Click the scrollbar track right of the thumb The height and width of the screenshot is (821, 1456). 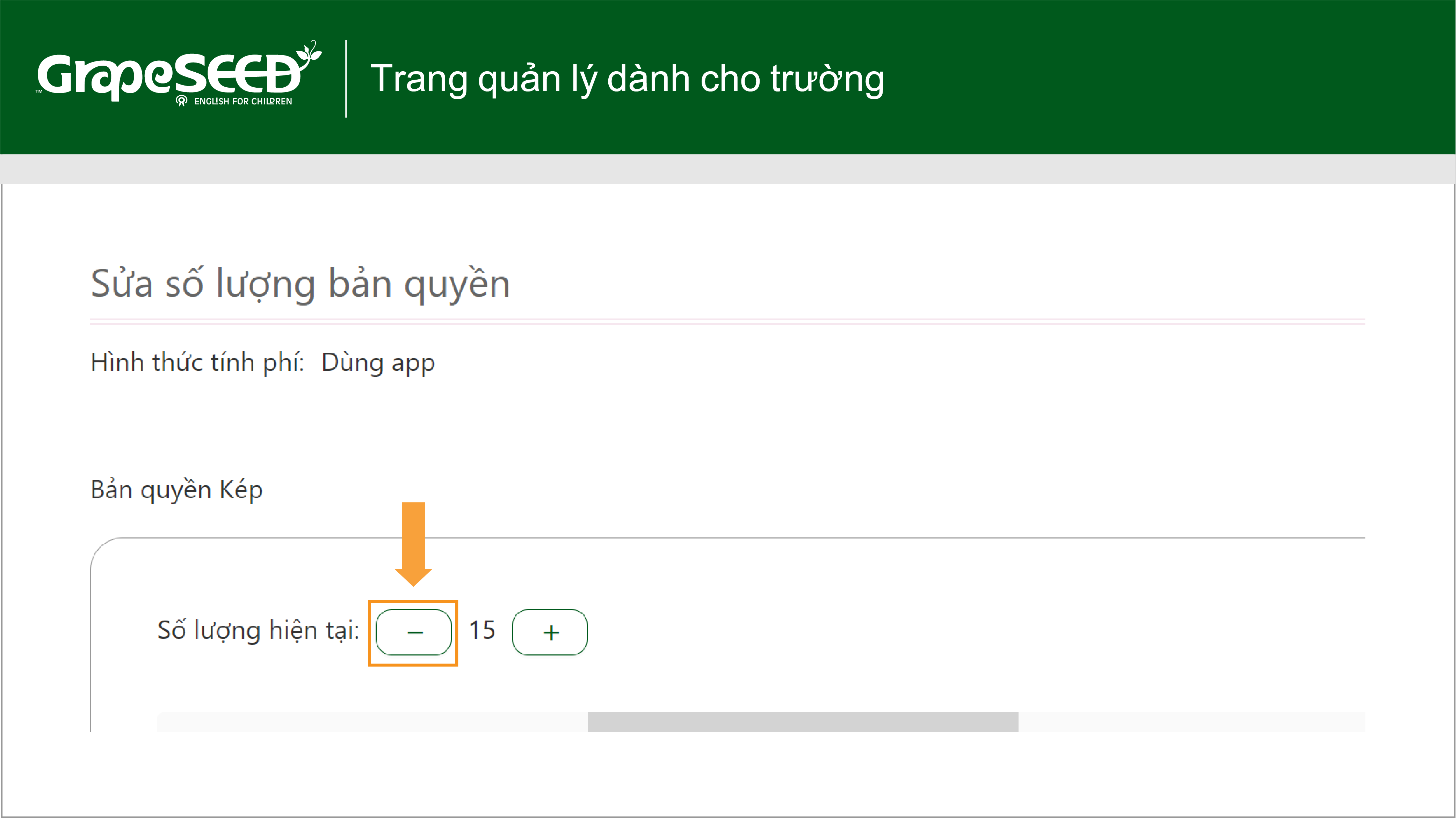(1191, 722)
